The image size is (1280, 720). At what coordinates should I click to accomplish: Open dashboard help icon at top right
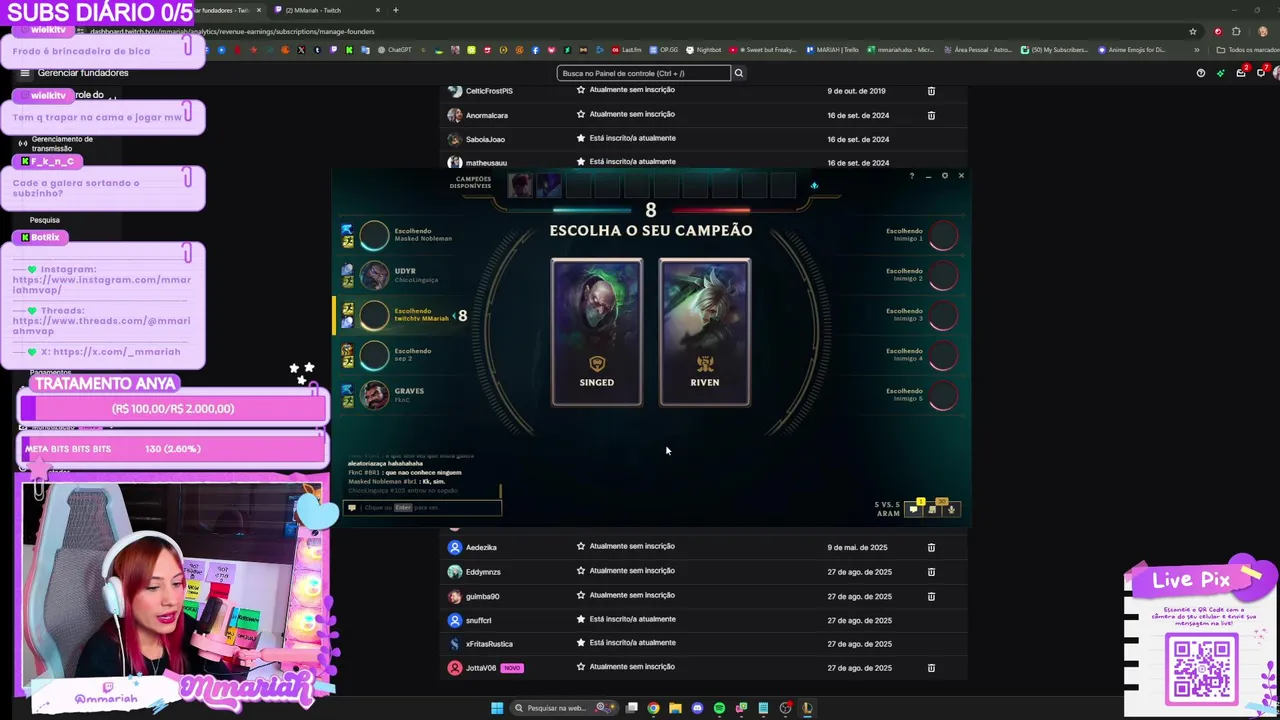tap(1201, 73)
